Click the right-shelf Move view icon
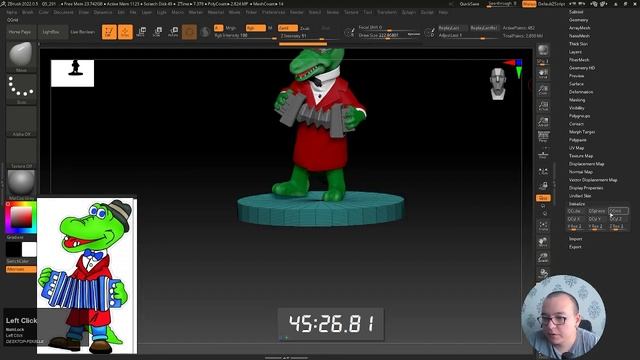The image size is (640, 360). tap(543, 242)
